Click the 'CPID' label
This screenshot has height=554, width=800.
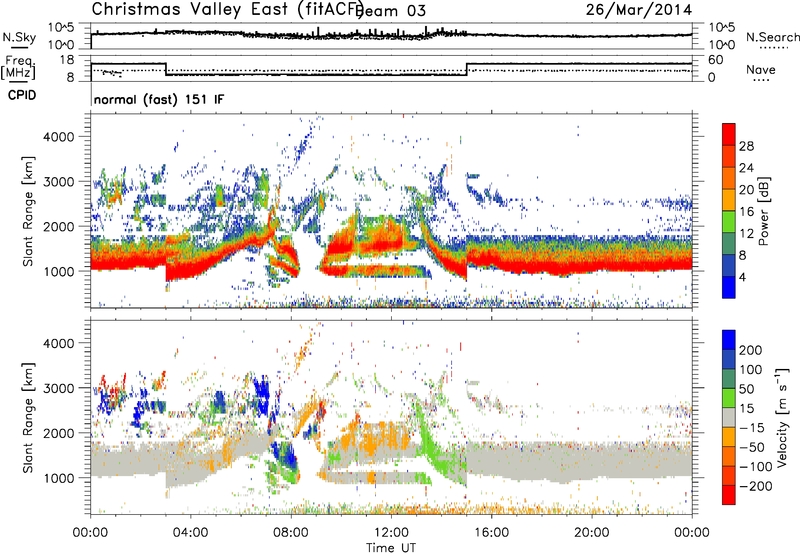pos(22,95)
